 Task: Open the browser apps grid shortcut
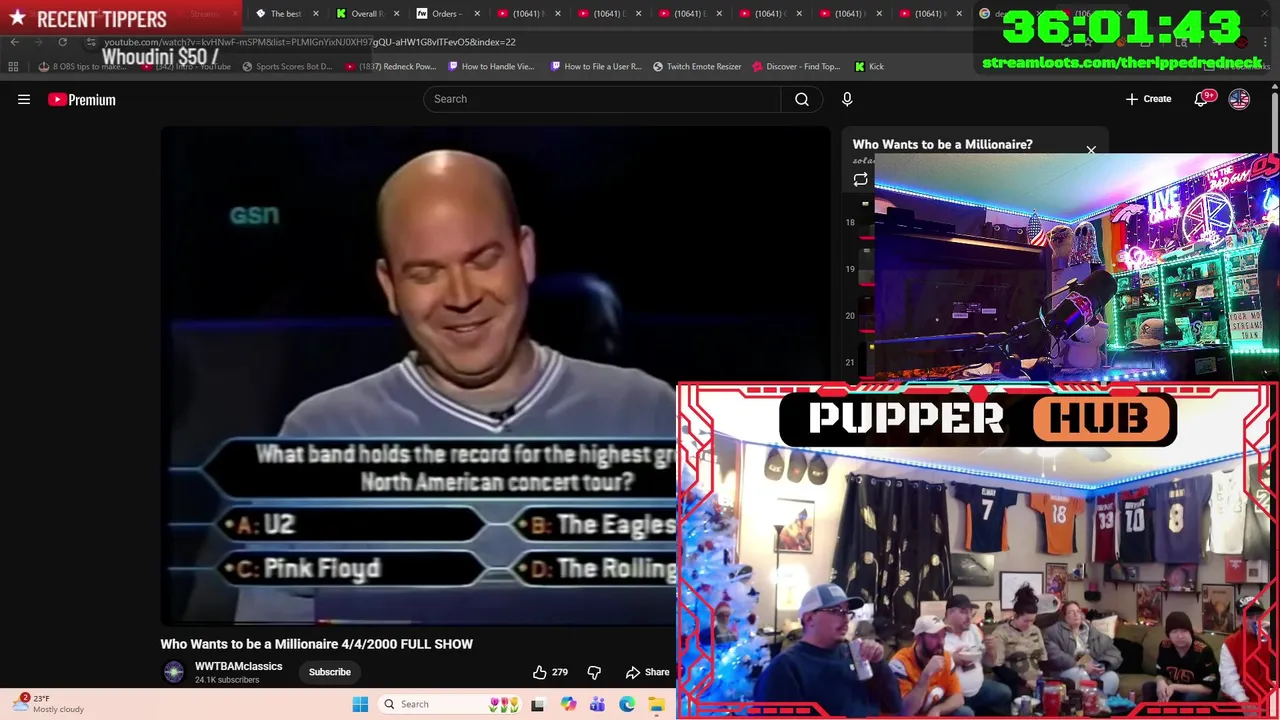pos(13,66)
